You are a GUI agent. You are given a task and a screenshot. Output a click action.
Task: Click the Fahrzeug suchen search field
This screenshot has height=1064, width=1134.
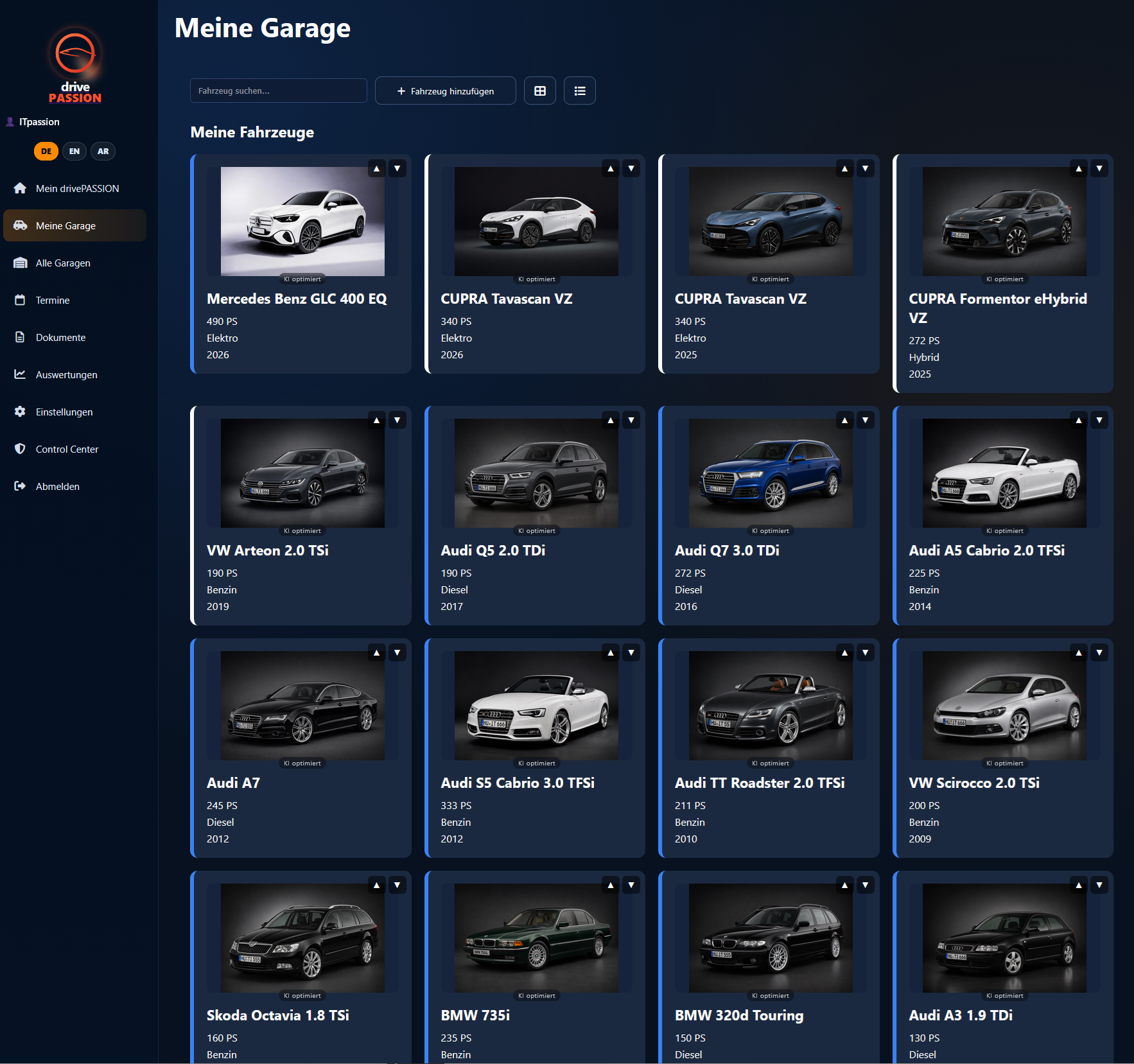point(279,91)
